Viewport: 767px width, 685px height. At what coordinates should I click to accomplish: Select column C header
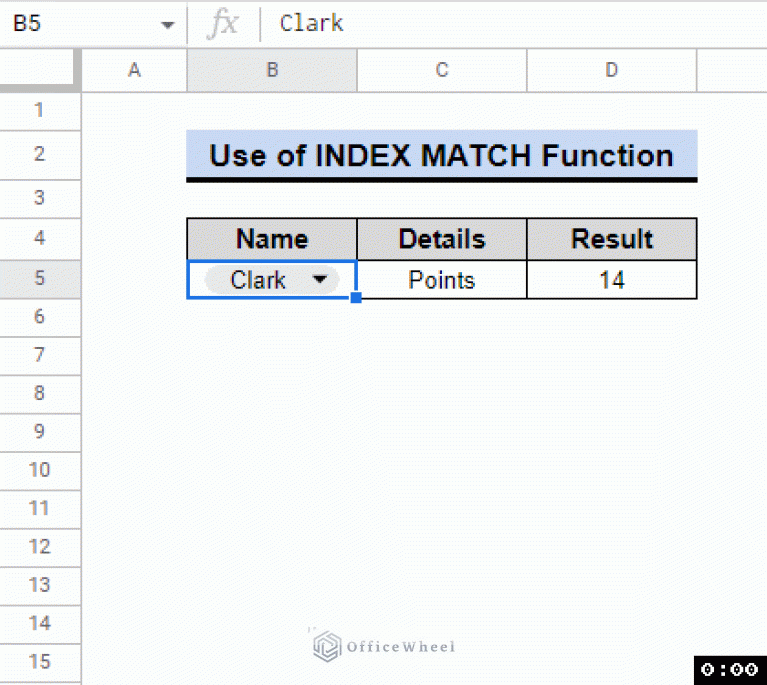pos(441,70)
